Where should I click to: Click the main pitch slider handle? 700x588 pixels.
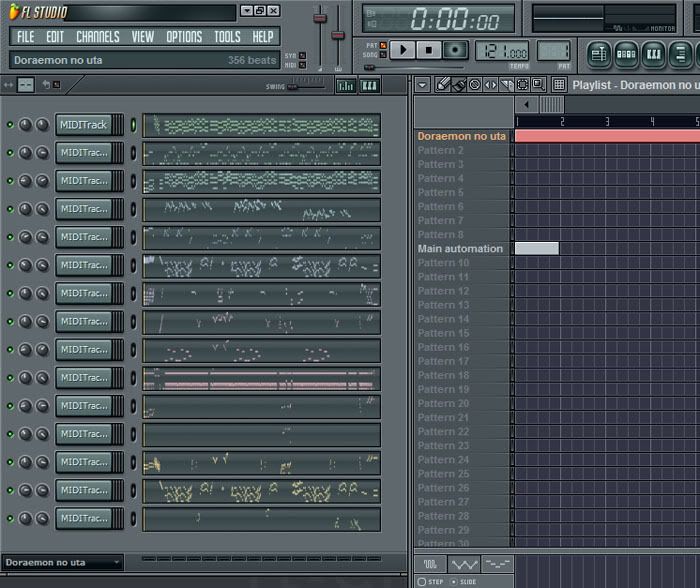coord(338,35)
